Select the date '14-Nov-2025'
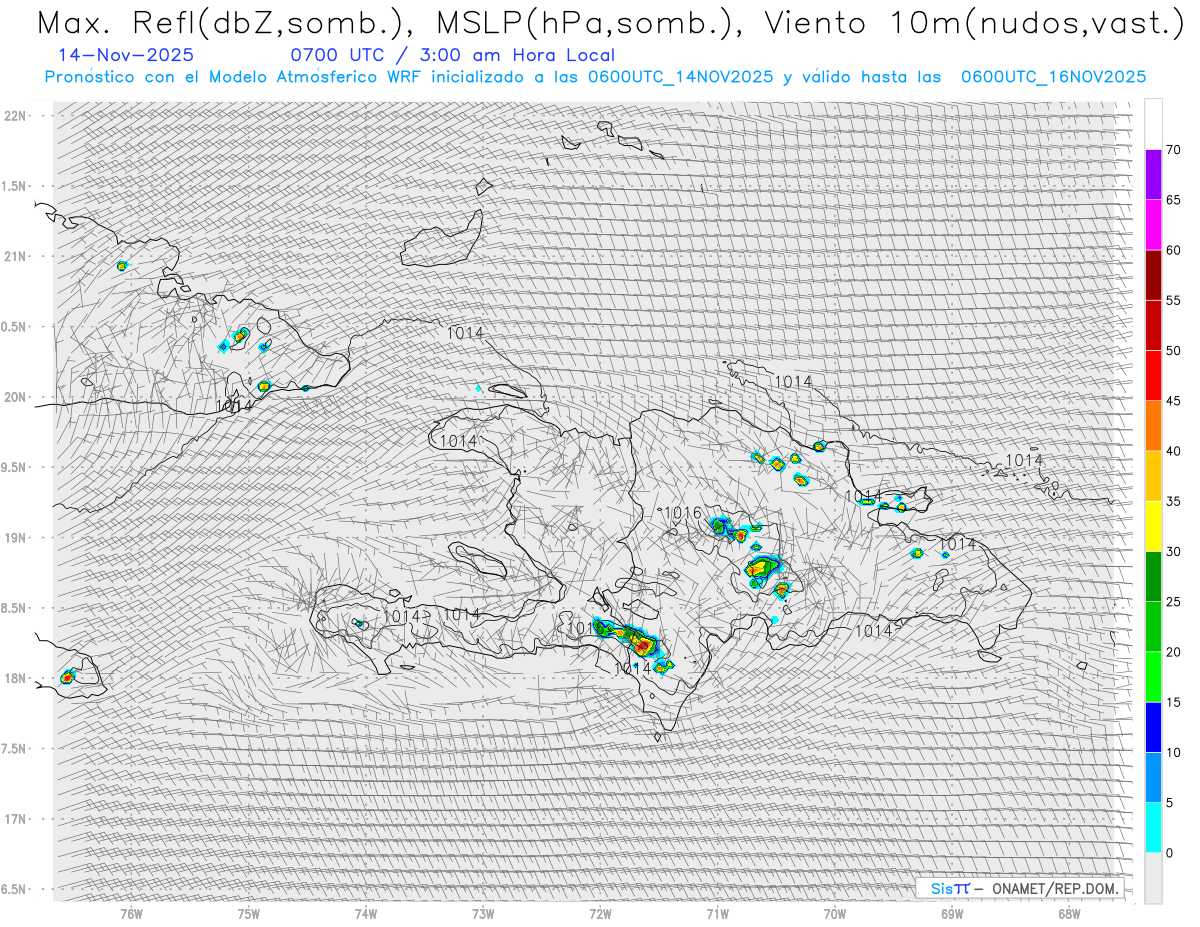Image resolution: width=1200 pixels, height=927 pixels. (x=126, y=55)
